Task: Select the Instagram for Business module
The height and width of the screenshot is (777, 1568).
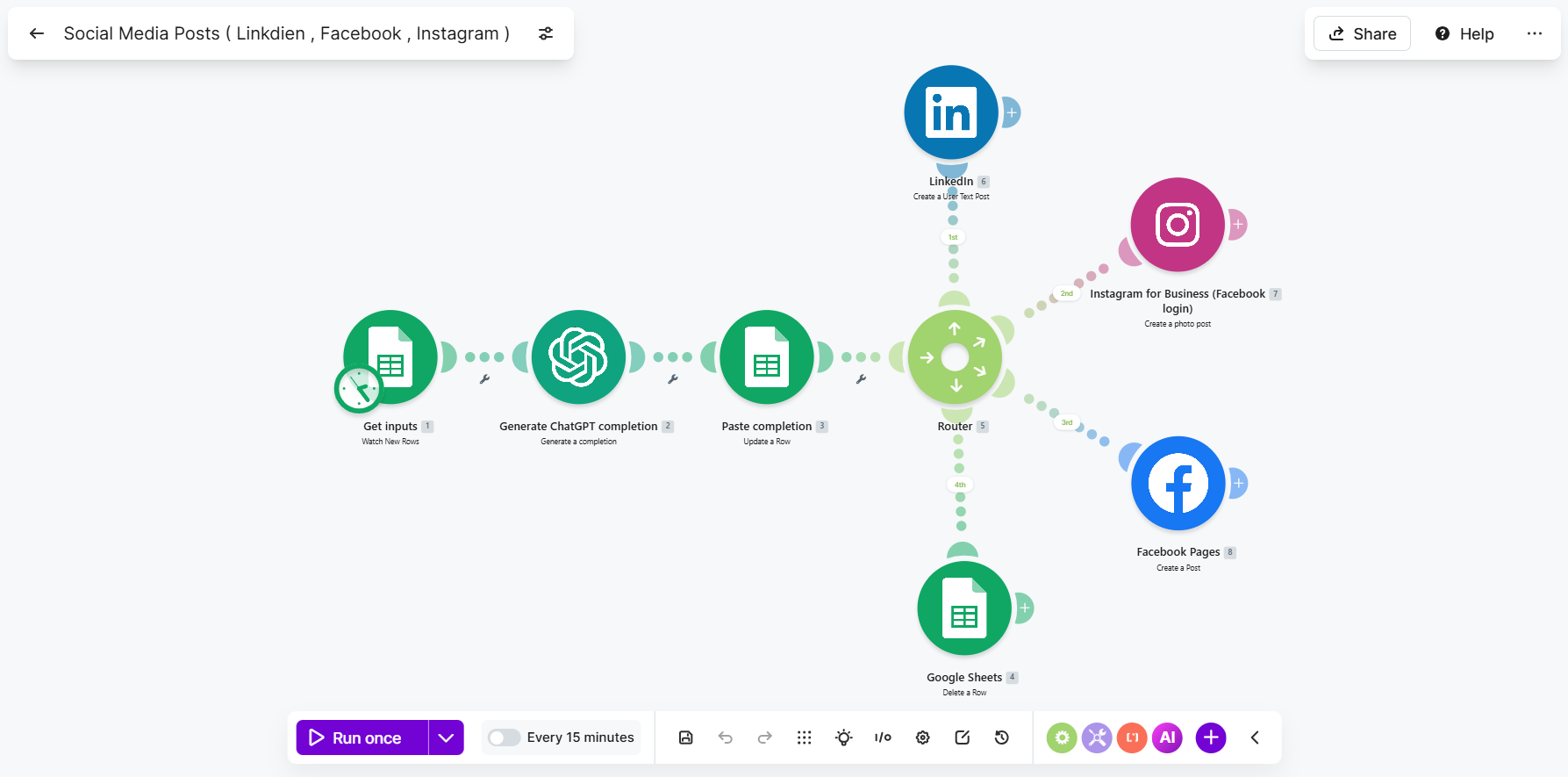Action: (1178, 225)
